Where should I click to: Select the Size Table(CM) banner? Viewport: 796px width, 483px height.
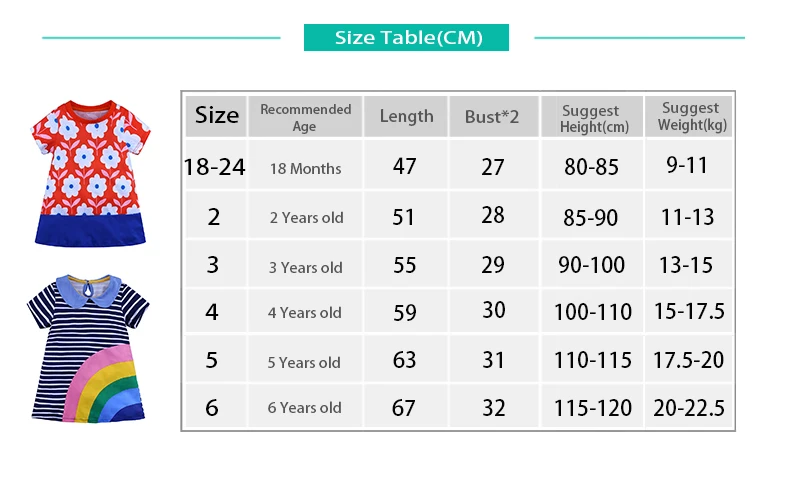click(x=406, y=38)
